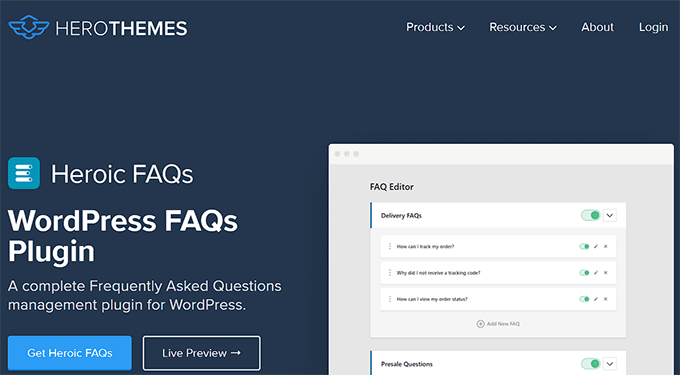Click drag handle for 'How can I track my order?'
This screenshot has height=375, width=680.
[x=389, y=246]
